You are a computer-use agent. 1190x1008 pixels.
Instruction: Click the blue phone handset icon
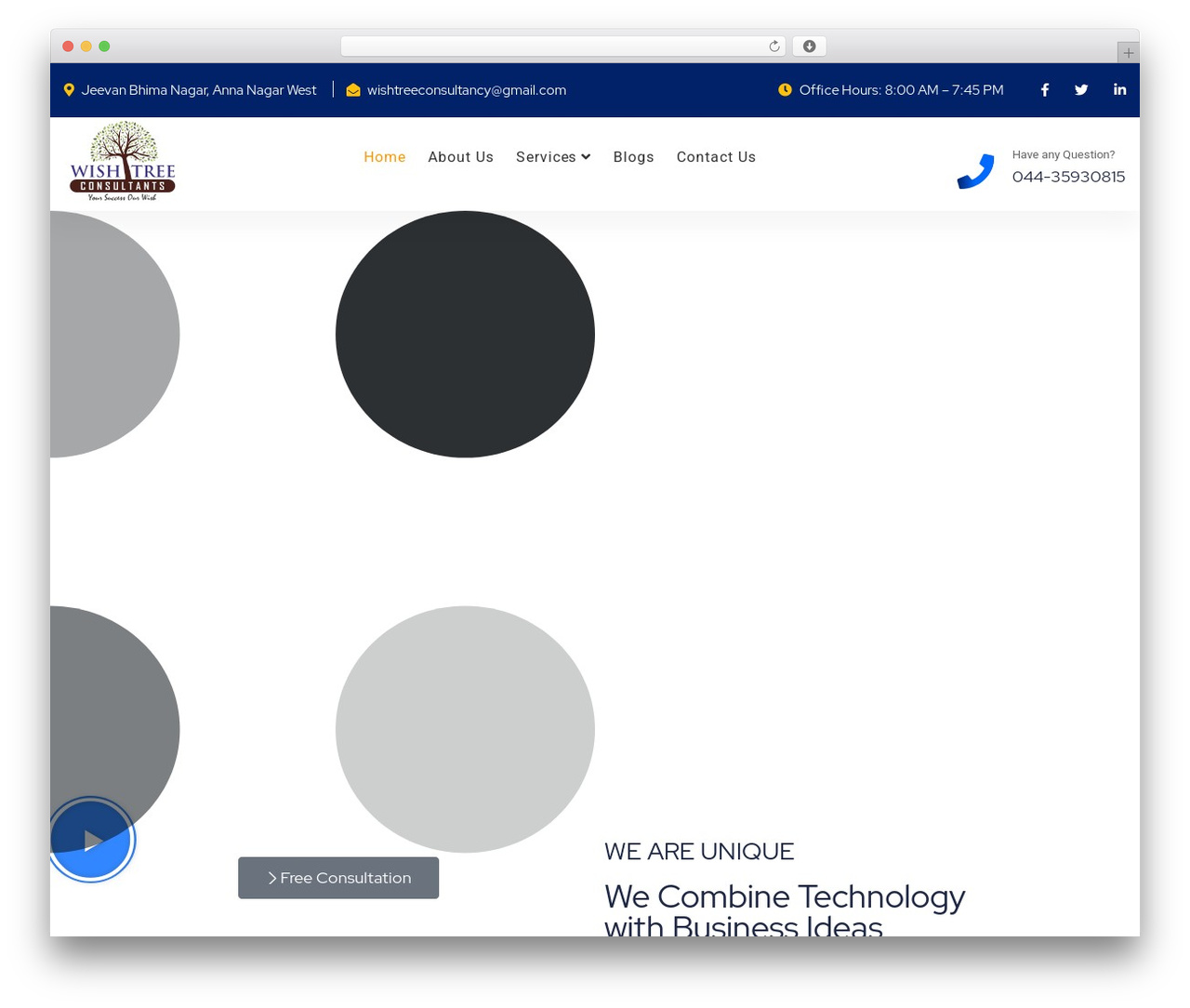[x=975, y=171]
